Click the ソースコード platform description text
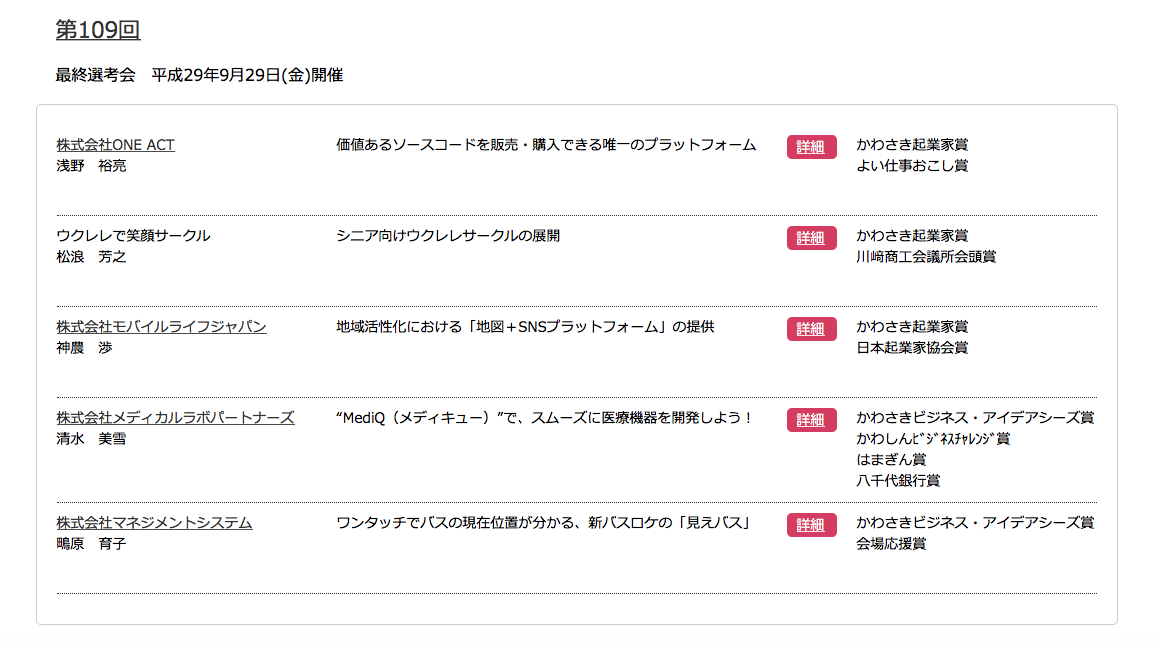 (x=546, y=145)
